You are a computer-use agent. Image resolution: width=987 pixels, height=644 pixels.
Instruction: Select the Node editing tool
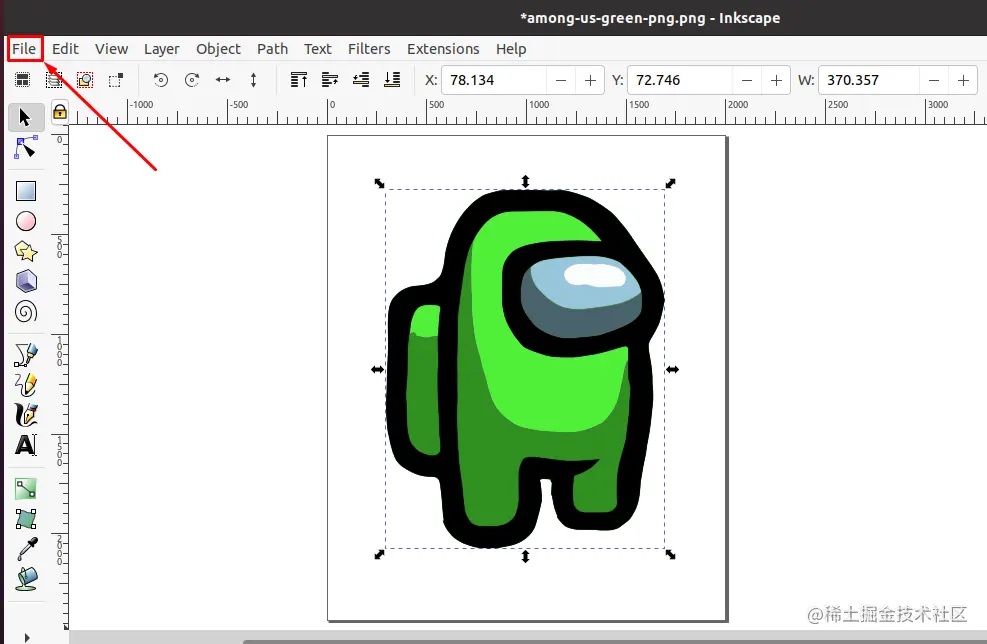25,148
